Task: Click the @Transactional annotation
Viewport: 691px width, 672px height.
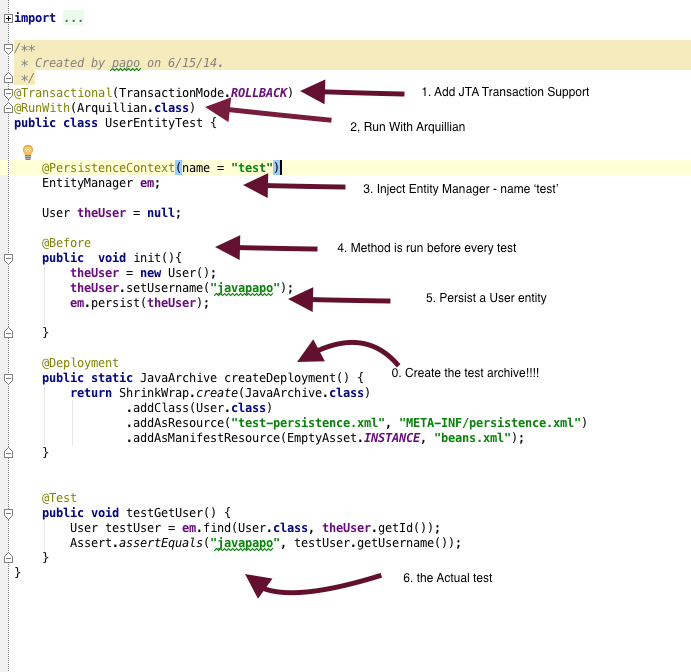Action: point(63,93)
